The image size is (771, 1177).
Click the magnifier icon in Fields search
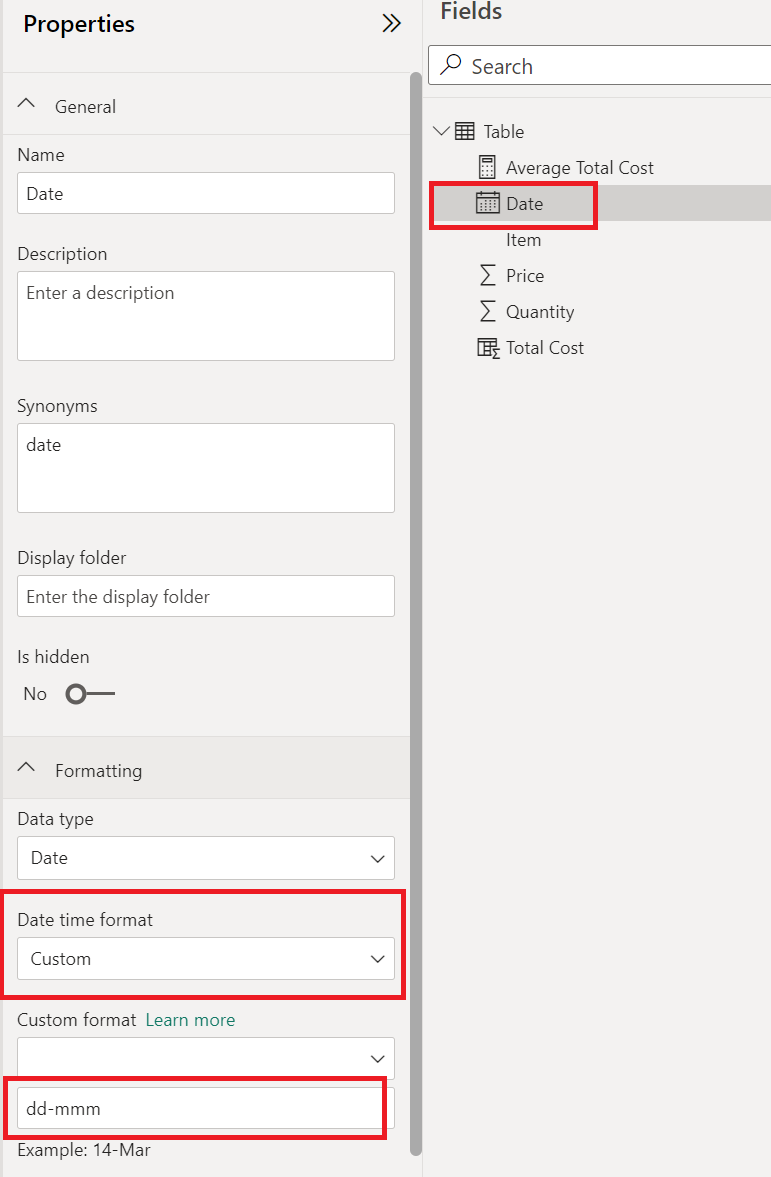click(x=450, y=65)
